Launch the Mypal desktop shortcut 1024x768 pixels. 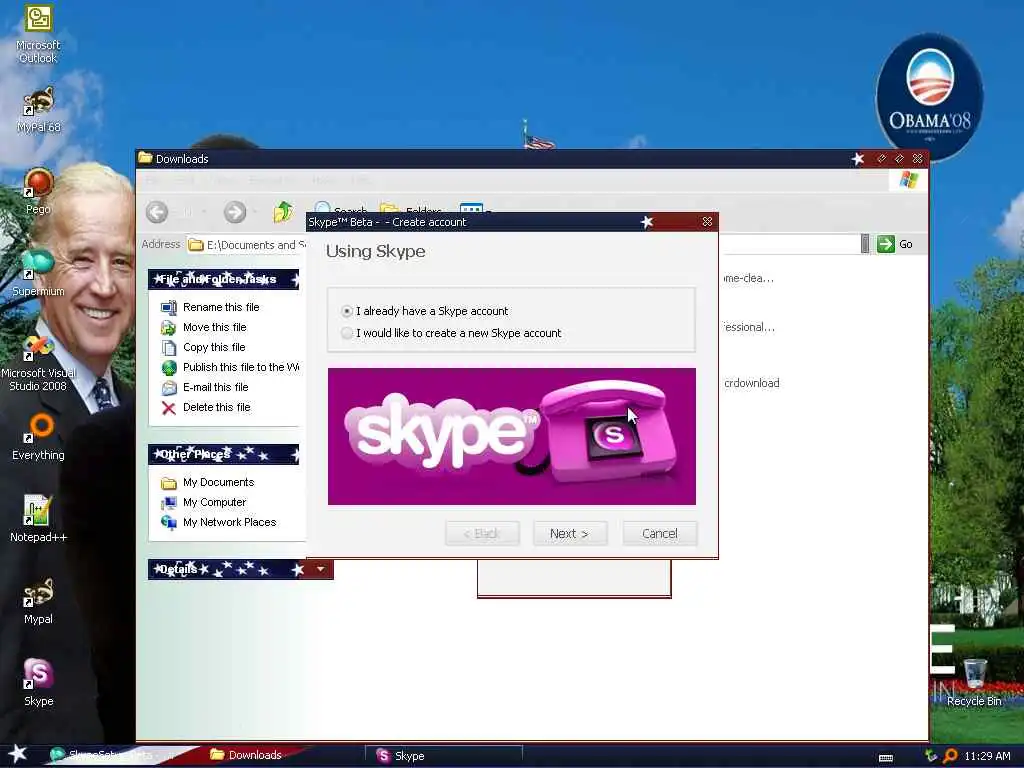[38, 601]
